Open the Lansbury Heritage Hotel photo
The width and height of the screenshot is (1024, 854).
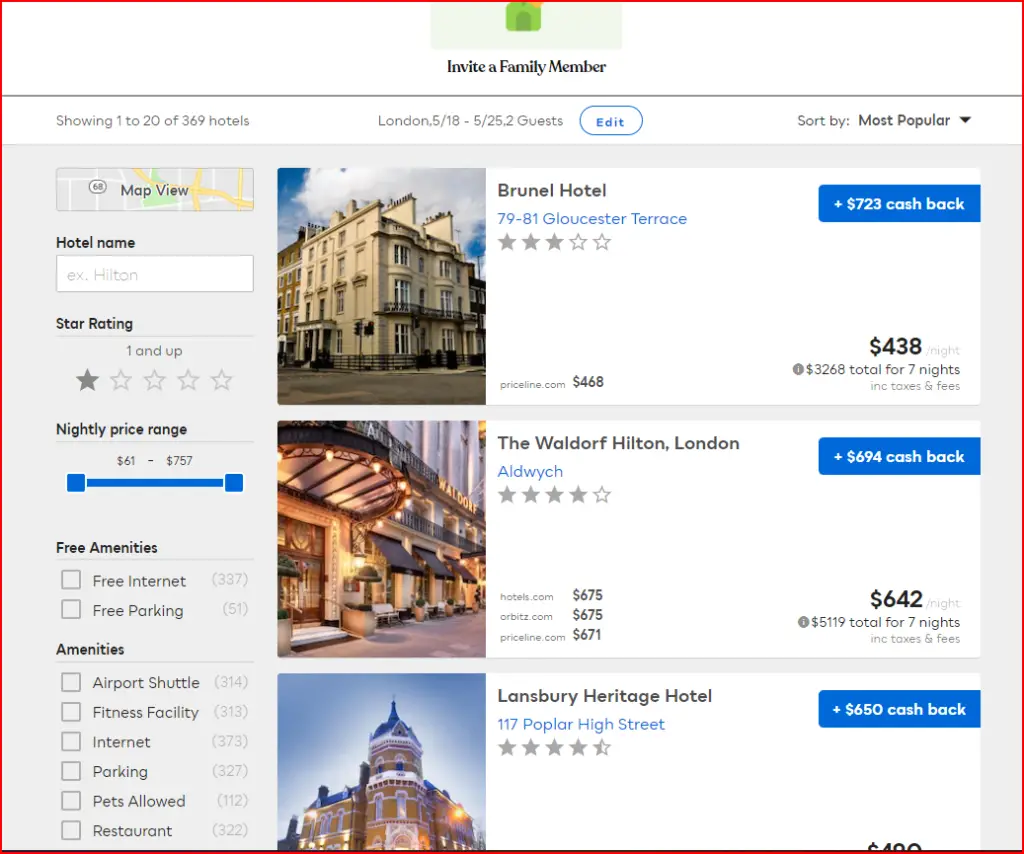coord(381,762)
